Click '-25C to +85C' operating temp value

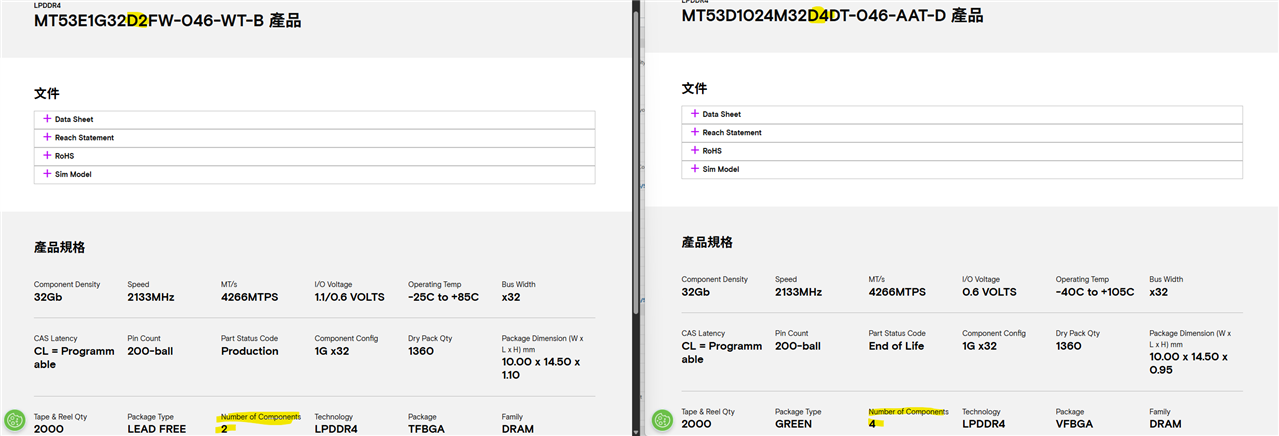tap(443, 297)
